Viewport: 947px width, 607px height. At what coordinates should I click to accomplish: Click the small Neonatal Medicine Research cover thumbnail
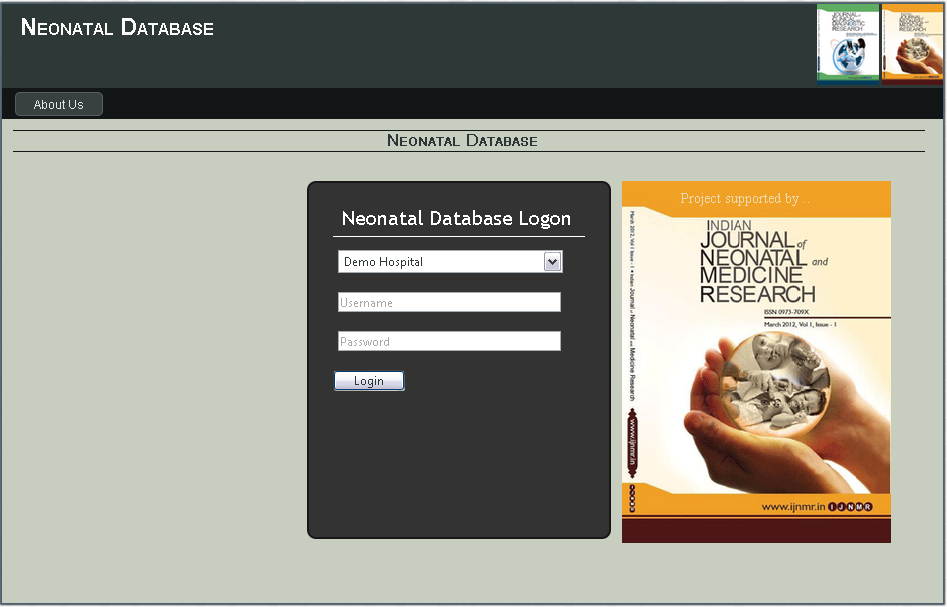(x=912, y=43)
